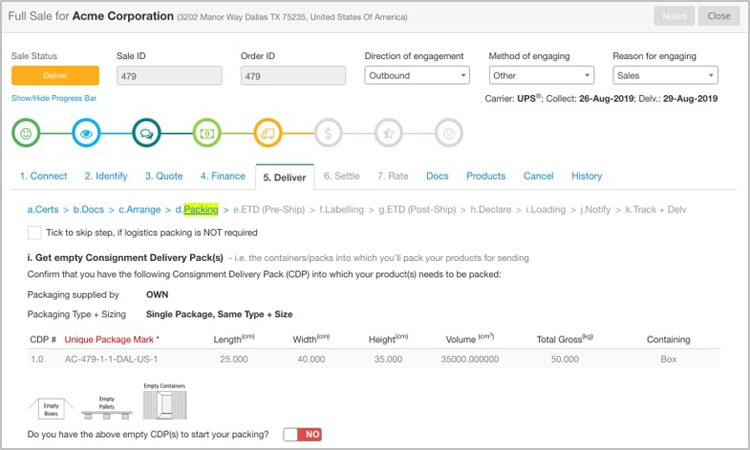Open the 7. Rate tab

393,176
